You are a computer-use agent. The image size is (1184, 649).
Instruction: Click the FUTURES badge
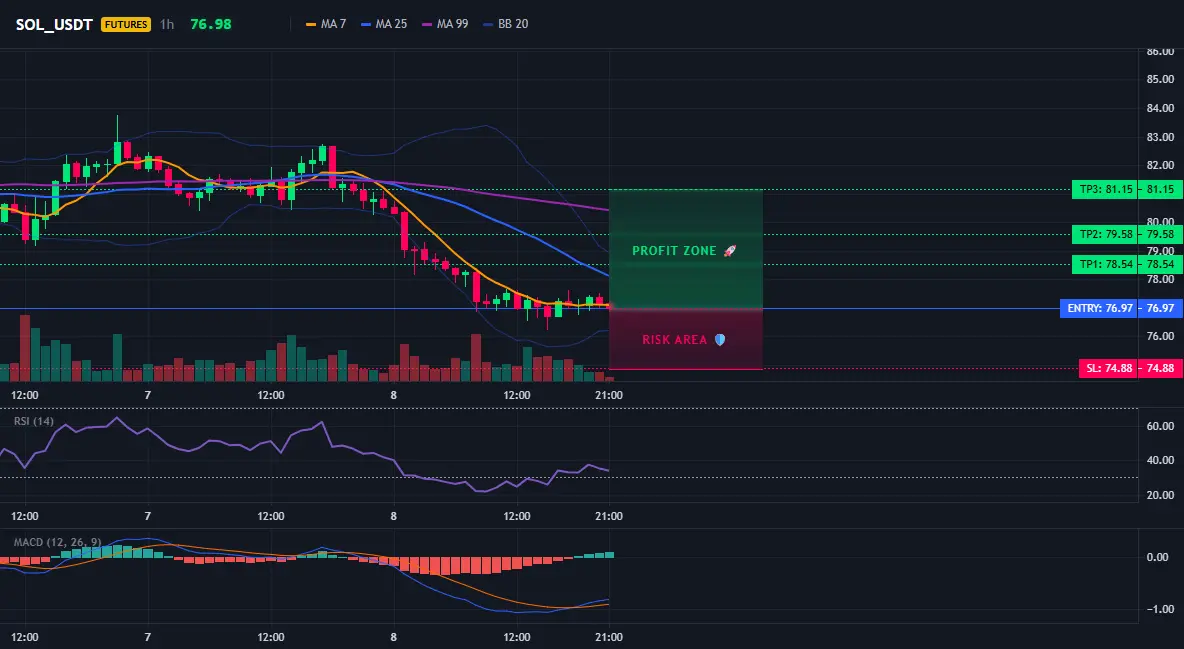click(x=126, y=24)
